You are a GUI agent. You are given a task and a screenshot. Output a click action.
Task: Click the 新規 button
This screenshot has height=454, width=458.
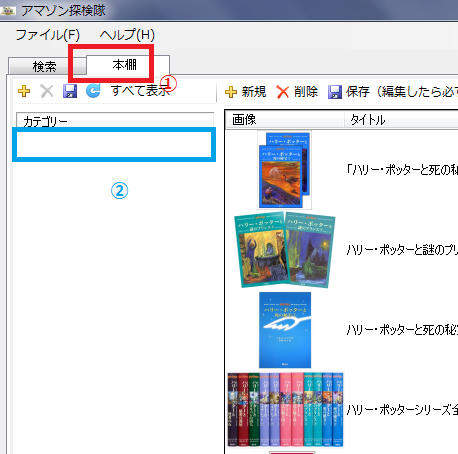pos(245,92)
